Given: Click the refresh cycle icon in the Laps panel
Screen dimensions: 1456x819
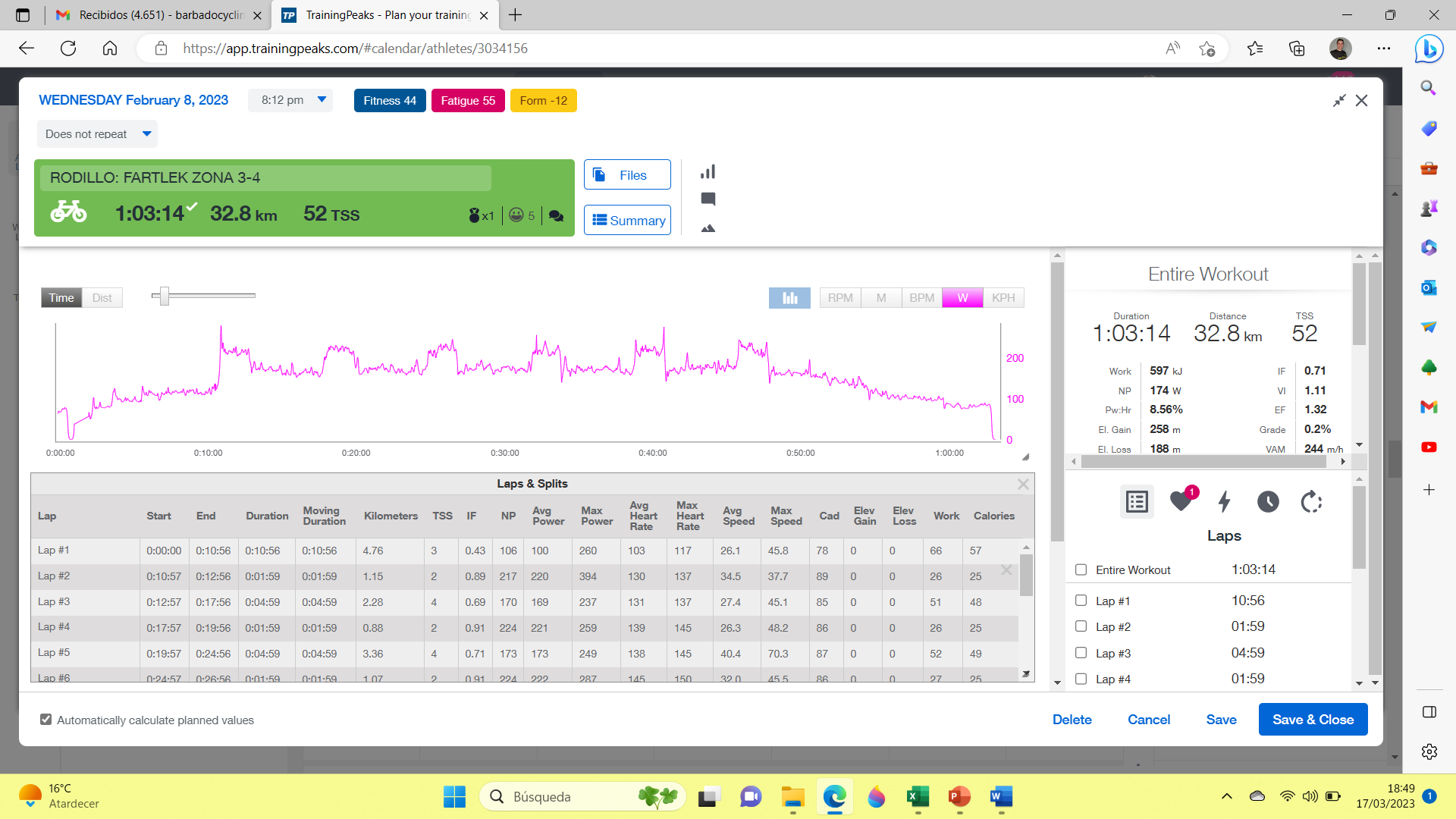Looking at the screenshot, I should (1311, 501).
